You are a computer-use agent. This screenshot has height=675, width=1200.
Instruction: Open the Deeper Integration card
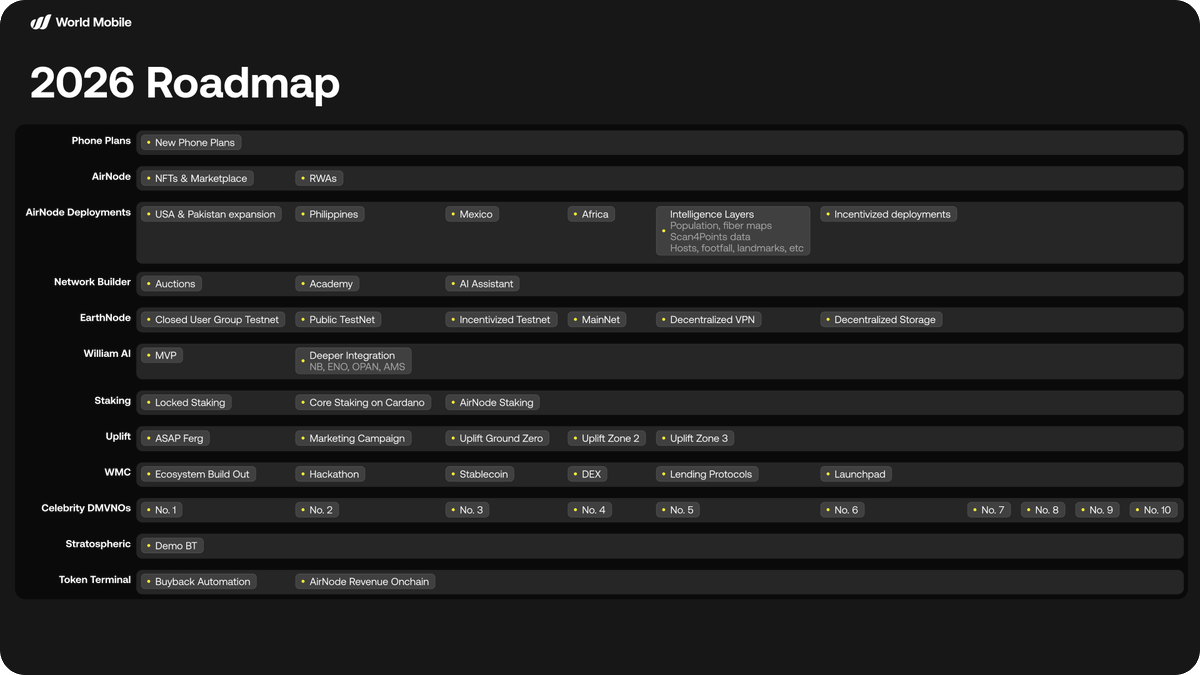click(353, 361)
